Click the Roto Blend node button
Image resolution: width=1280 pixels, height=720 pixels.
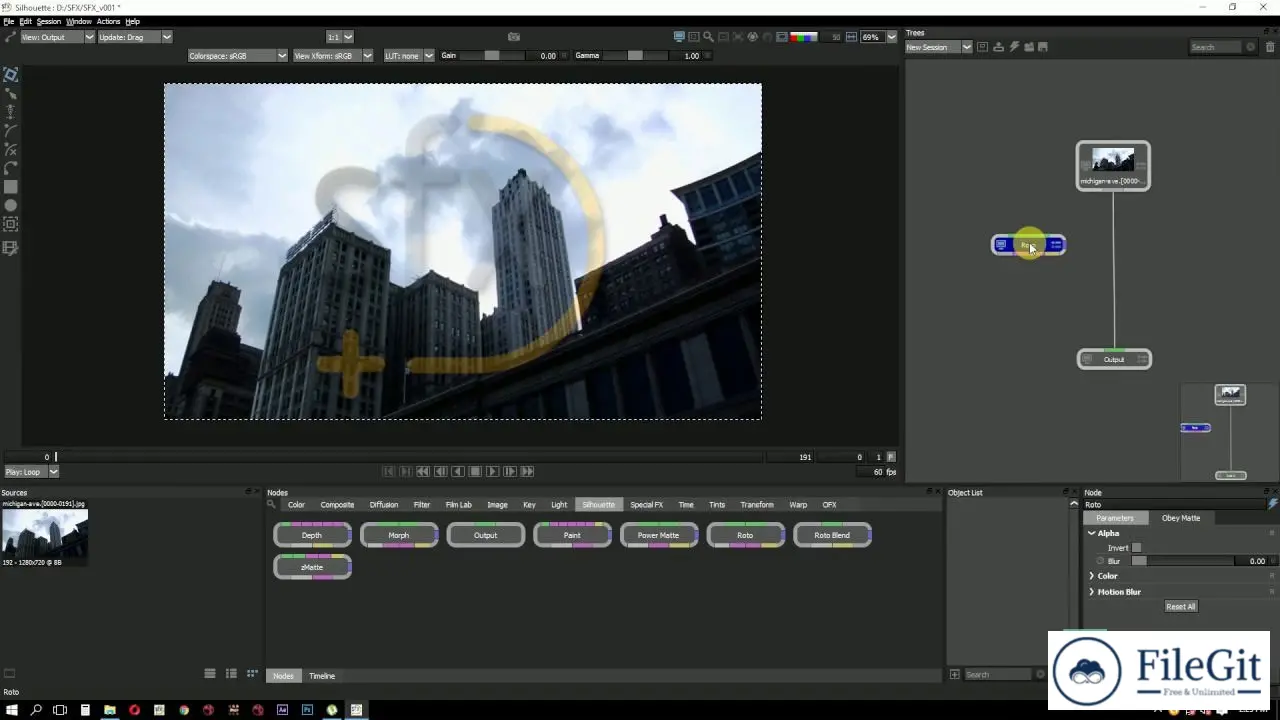tap(832, 535)
